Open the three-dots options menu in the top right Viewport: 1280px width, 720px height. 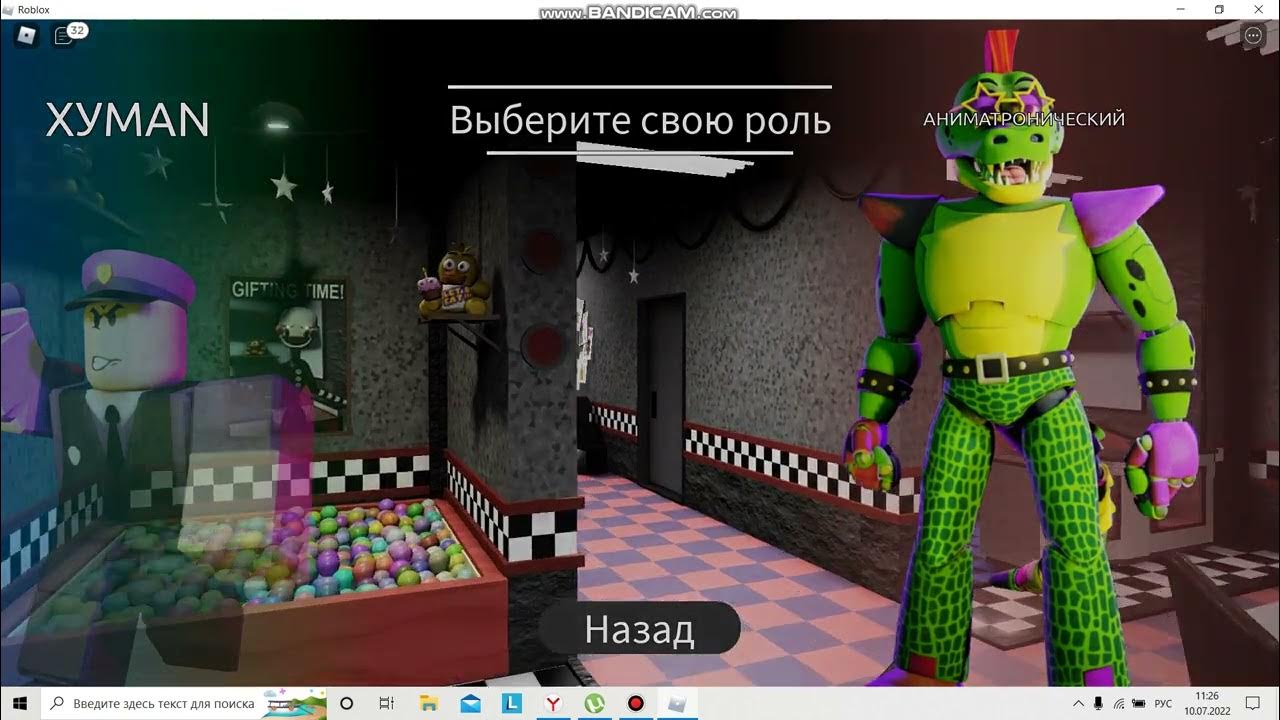tap(1254, 36)
